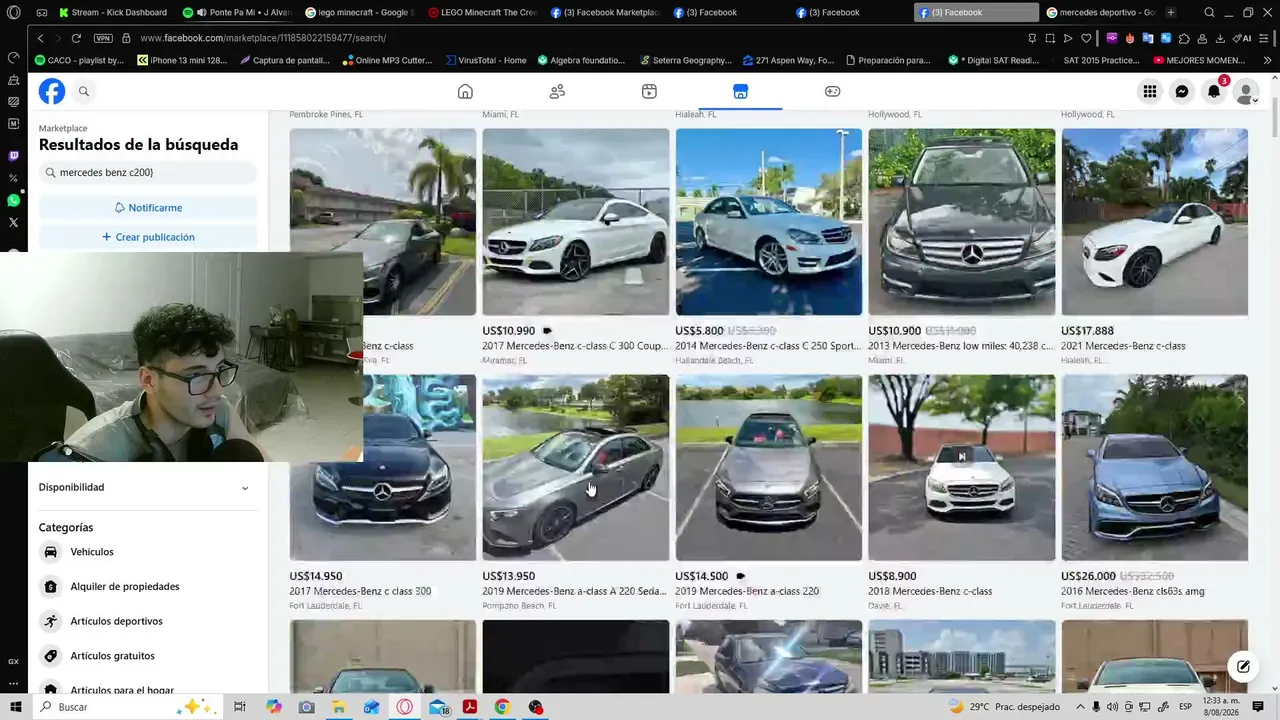
Task: Open the account profile avatar menu
Action: click(x=1246, y=92)
